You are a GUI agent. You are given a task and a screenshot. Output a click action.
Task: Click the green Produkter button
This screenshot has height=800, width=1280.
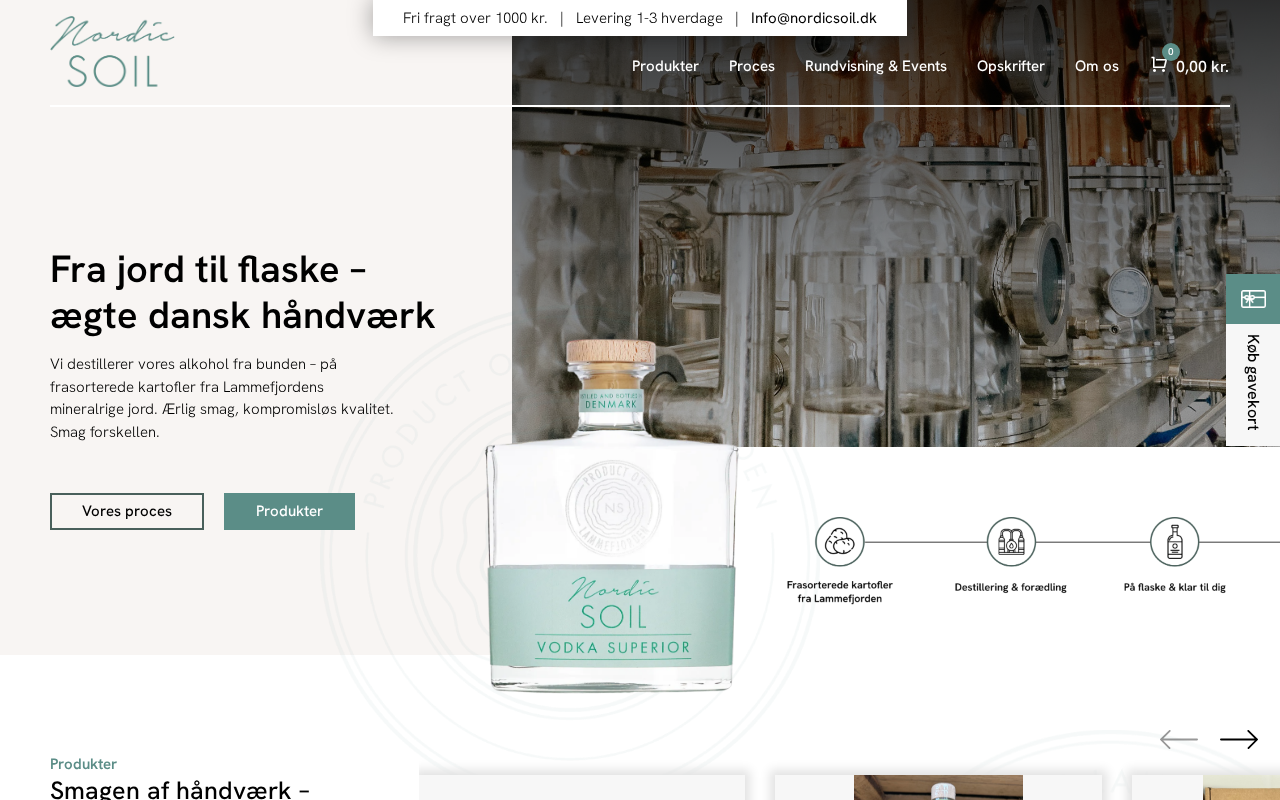tap(289, 511)
